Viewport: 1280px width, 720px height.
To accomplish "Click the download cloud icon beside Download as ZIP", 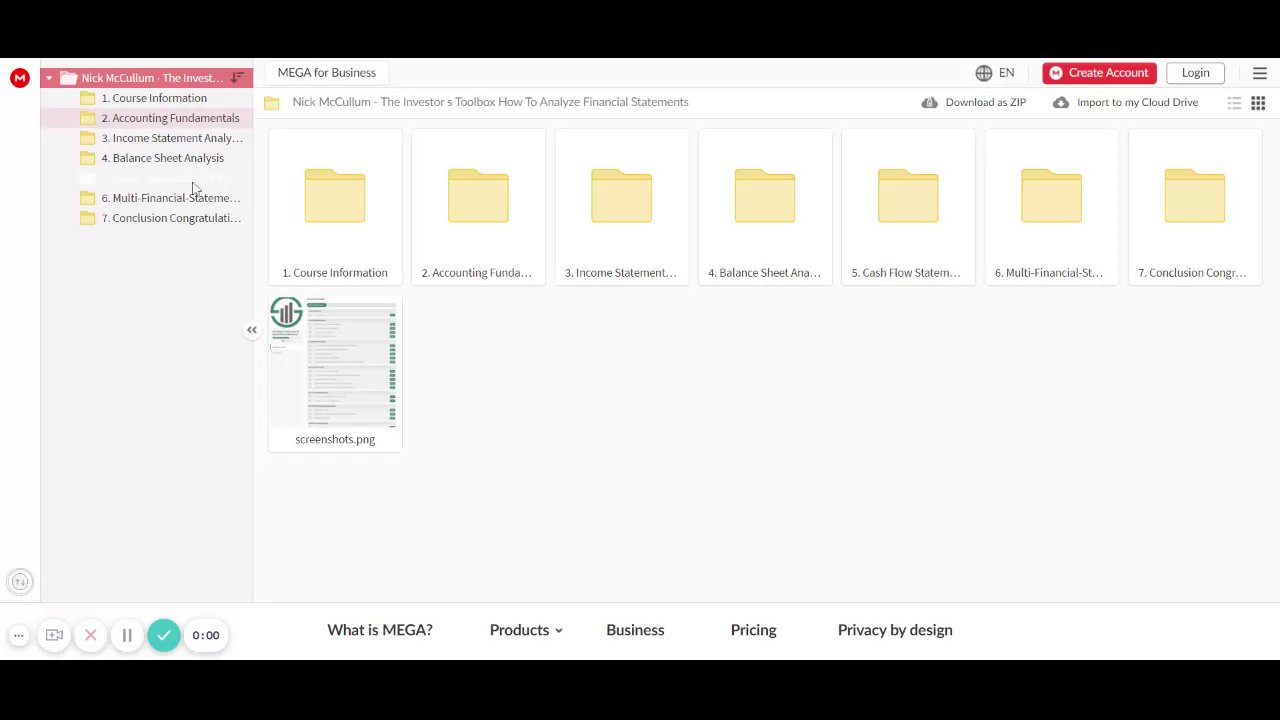I will 930,102.
